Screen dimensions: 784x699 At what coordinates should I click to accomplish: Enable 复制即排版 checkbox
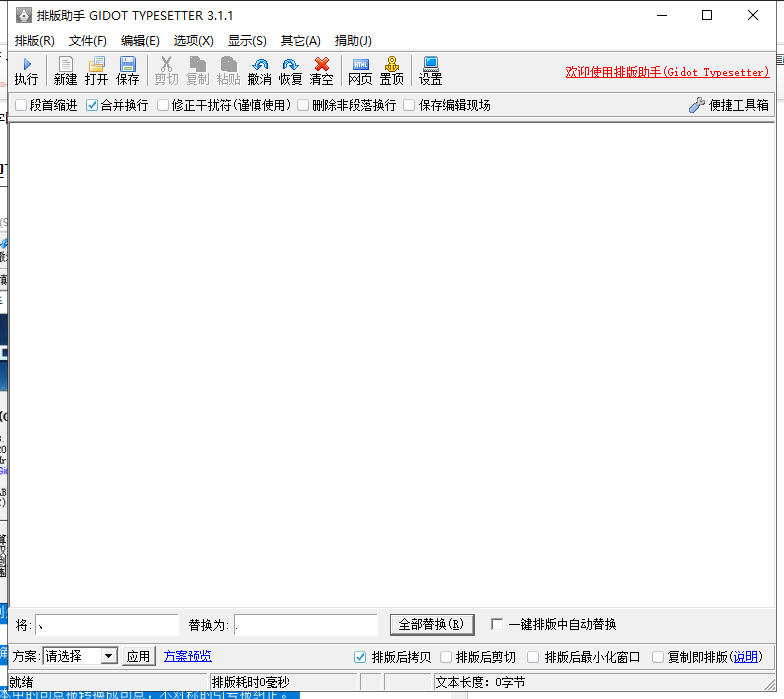(658, 657)
